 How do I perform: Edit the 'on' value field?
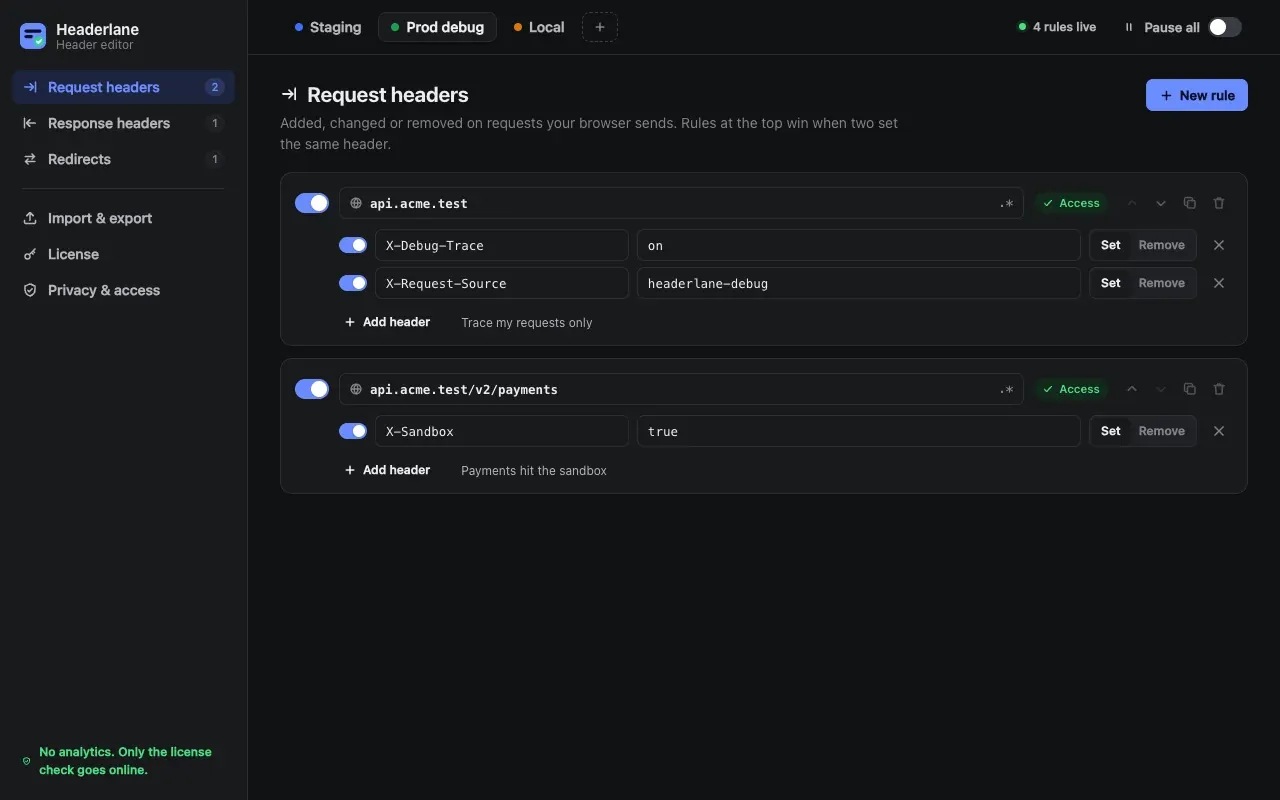coord(859,245)
